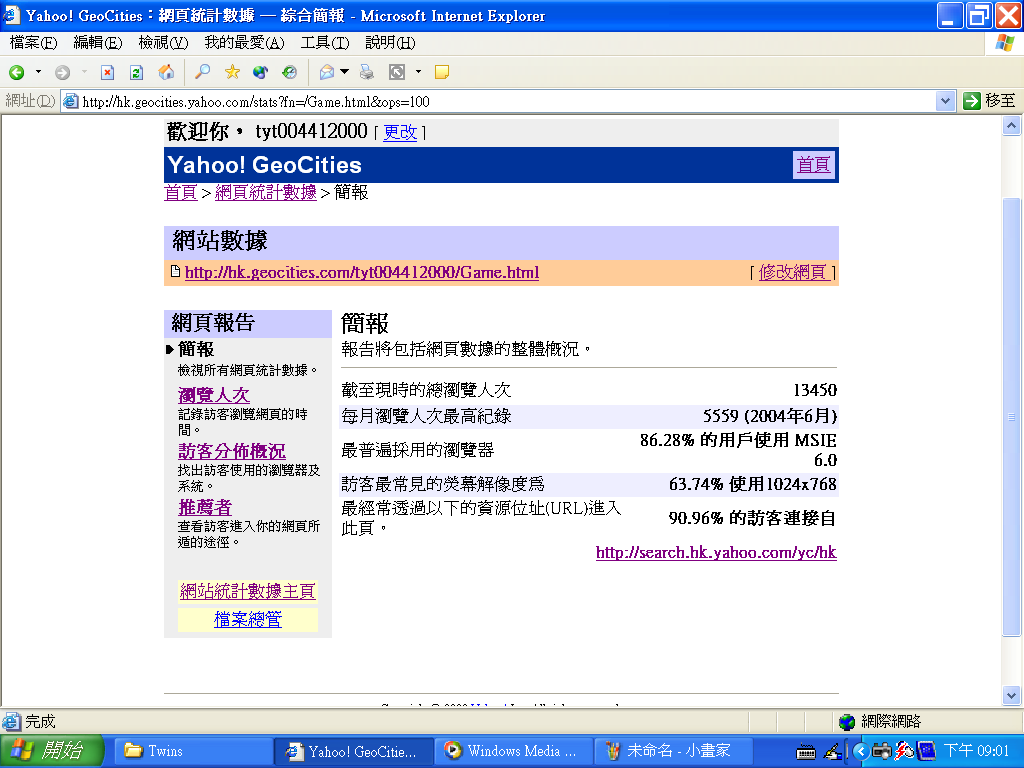Click the 開始 Start button
The image size is (1024, 768).
52,751
